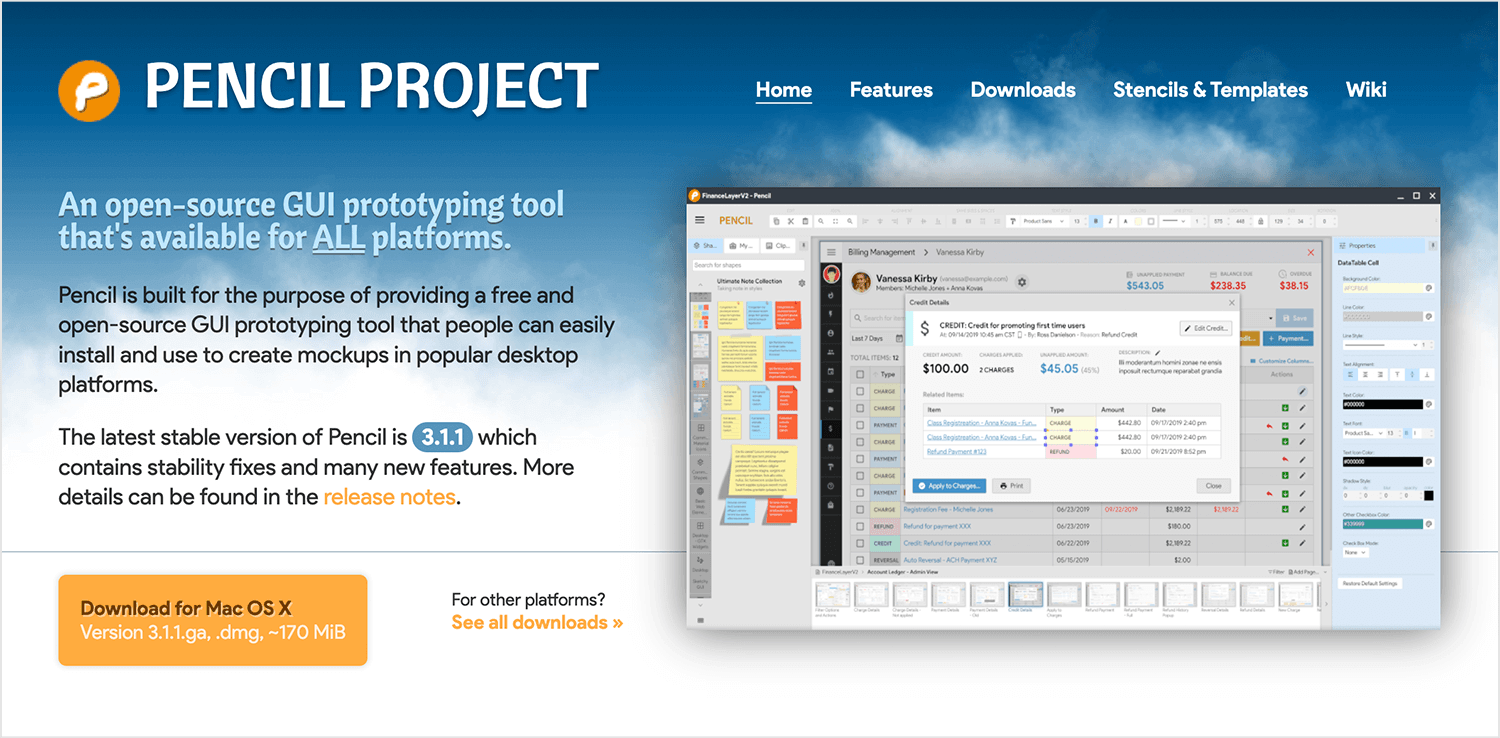The image size is (1500, 738).
Task: Open the Text Font dropdown in Properties panel
Action: pos(1364,433)
